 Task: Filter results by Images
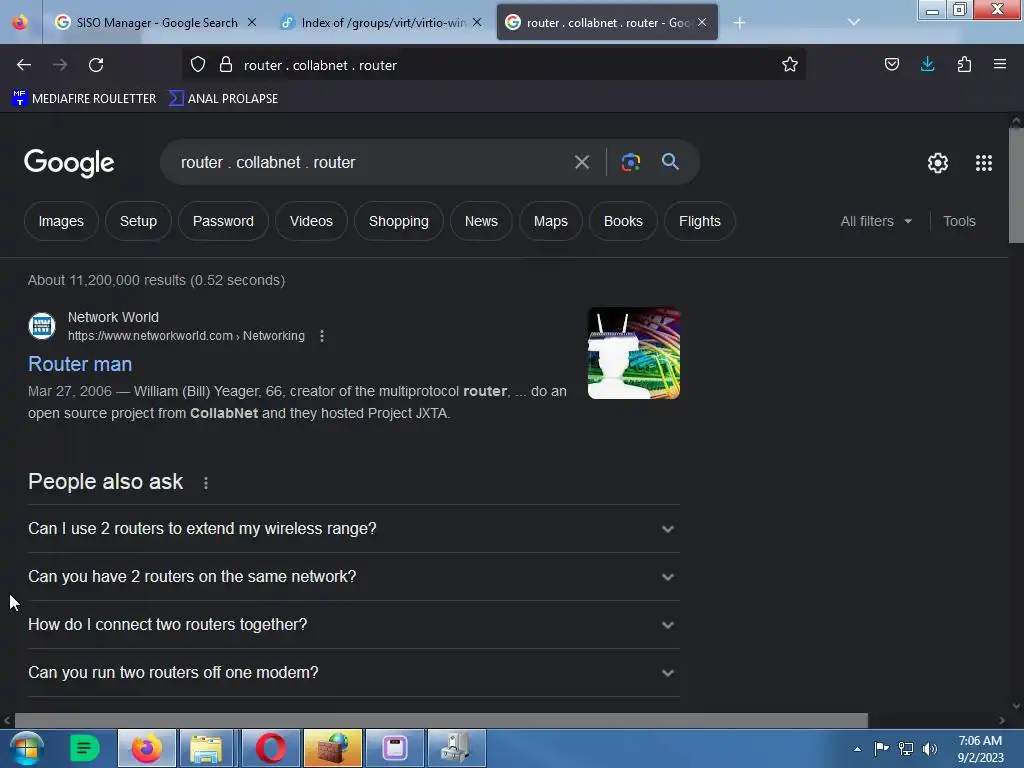(61, 221)
